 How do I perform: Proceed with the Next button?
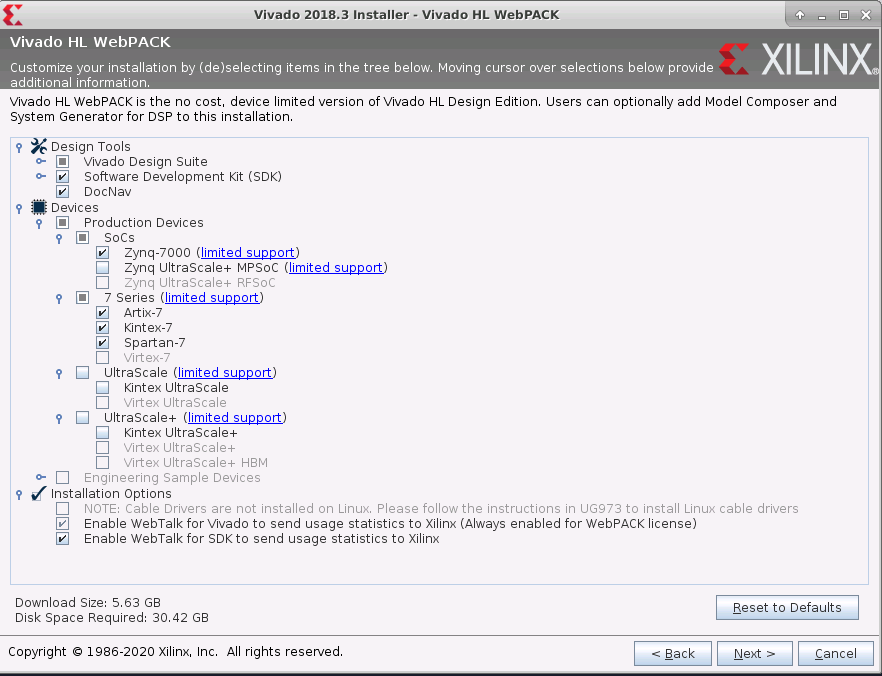click(754, 654)
